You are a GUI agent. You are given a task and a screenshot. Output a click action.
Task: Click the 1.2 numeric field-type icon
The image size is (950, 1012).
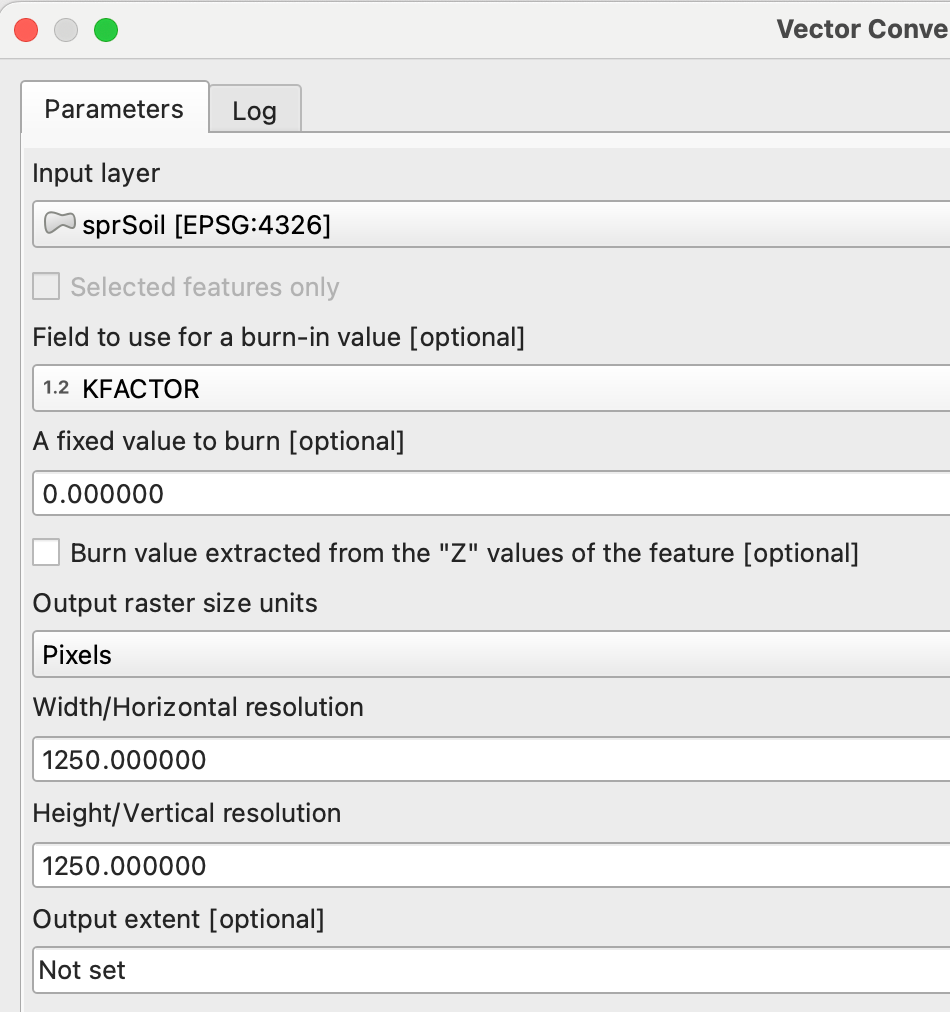56,388
